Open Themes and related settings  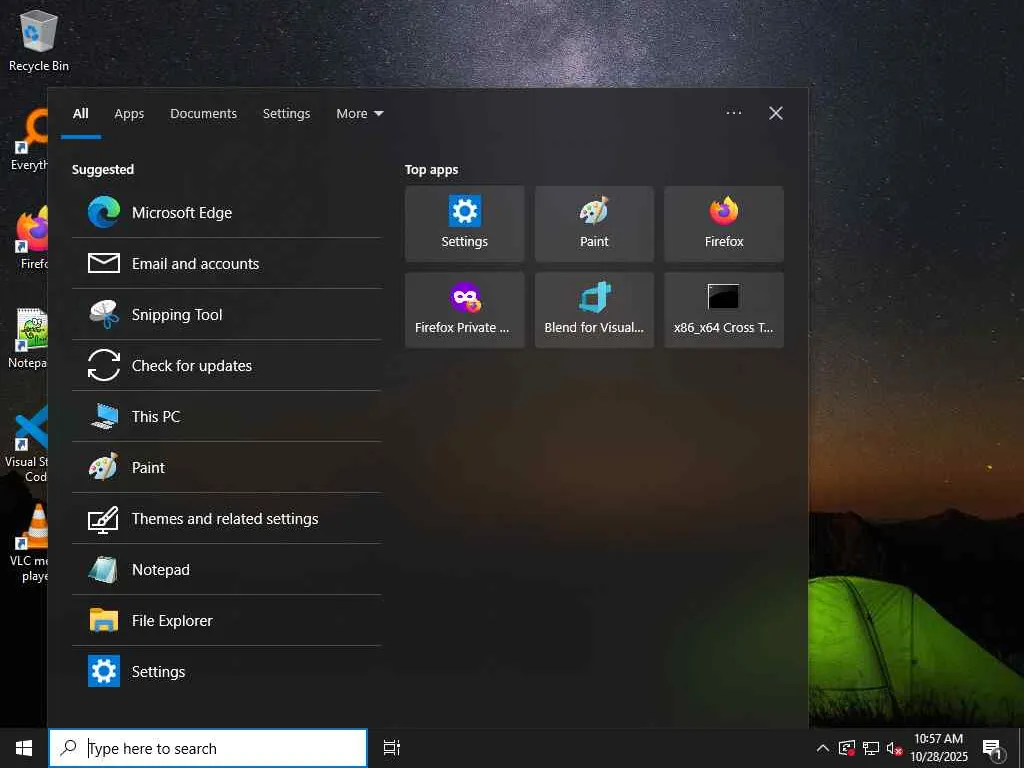pos(226,519)
